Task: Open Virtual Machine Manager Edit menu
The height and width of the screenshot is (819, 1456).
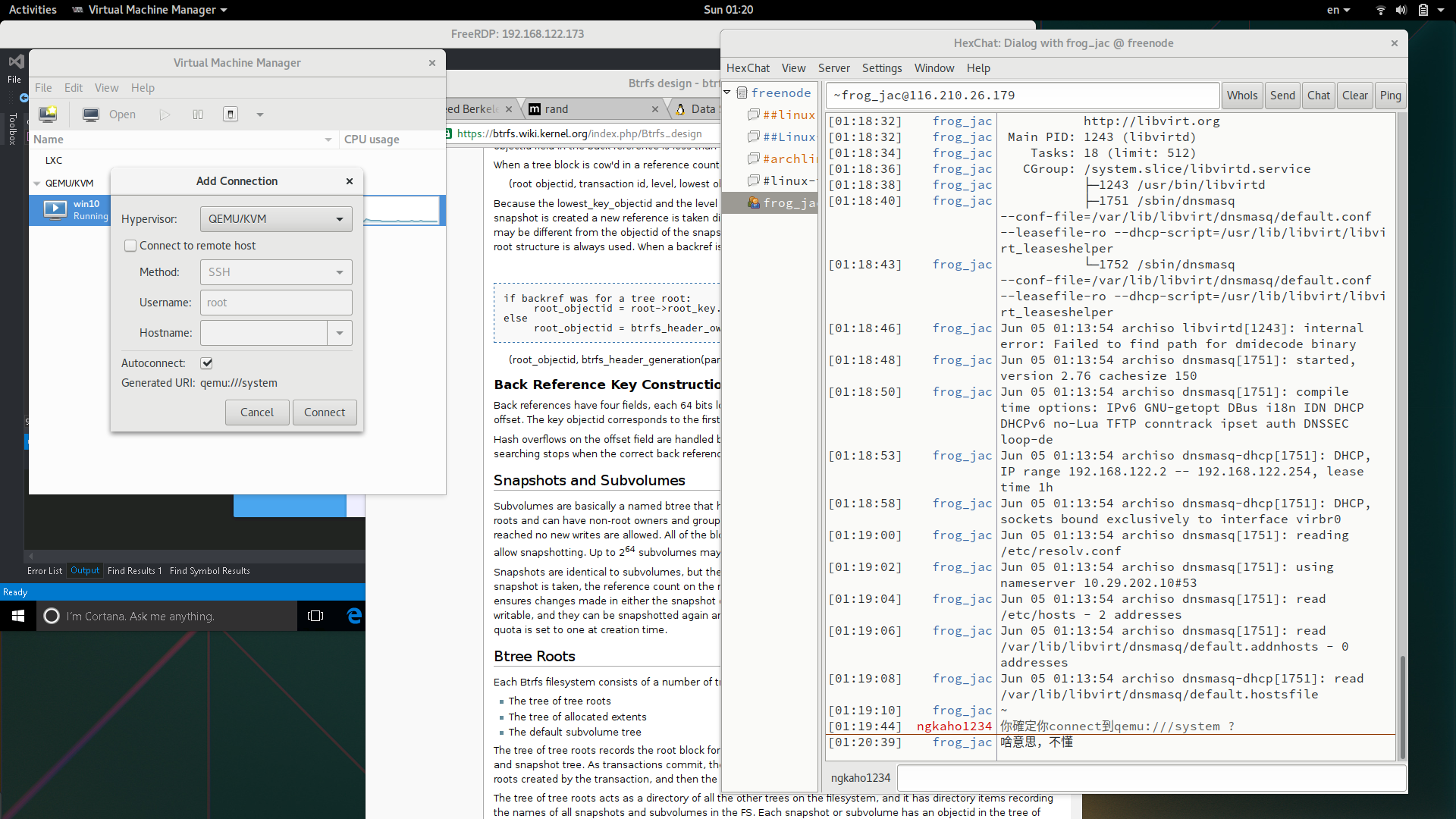Action: pos(74,88)
